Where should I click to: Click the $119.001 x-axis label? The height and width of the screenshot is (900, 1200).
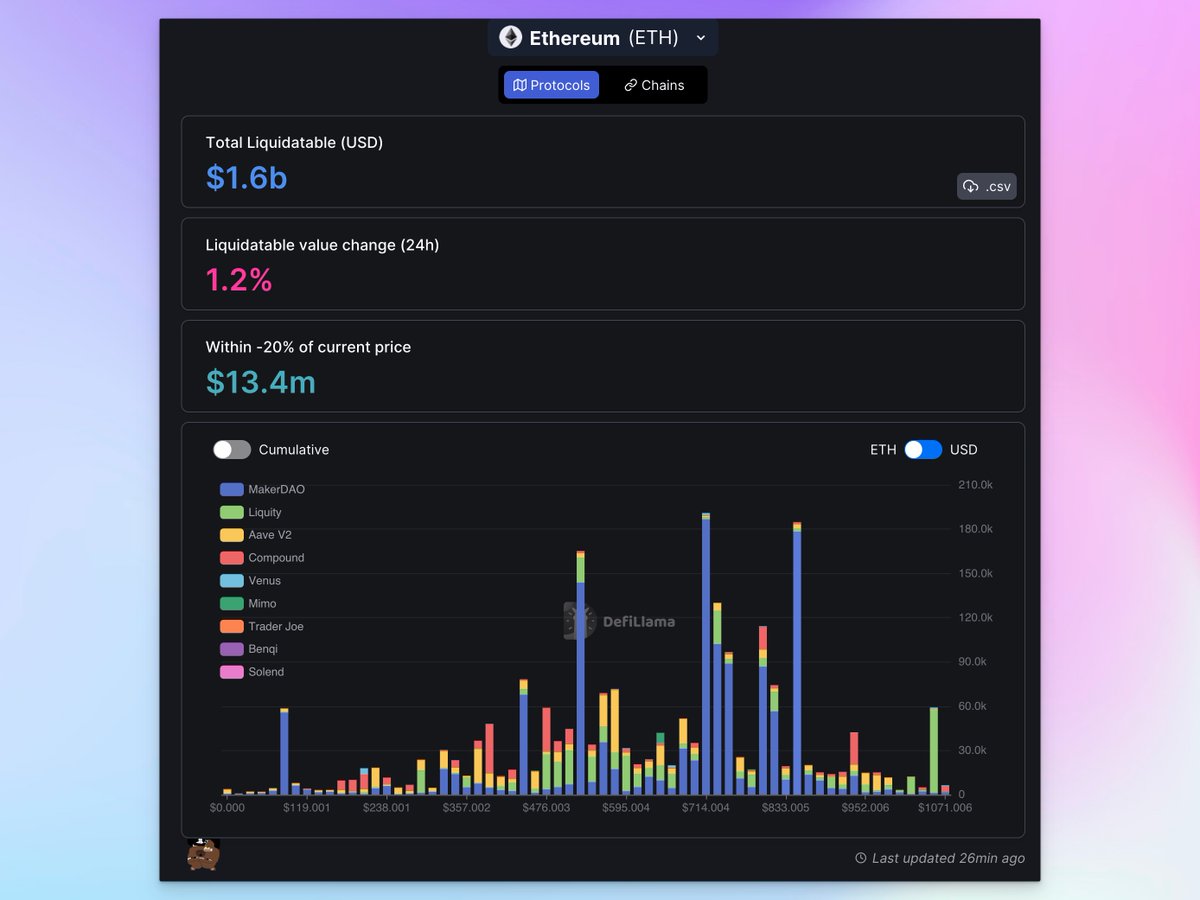pos(306,808)
